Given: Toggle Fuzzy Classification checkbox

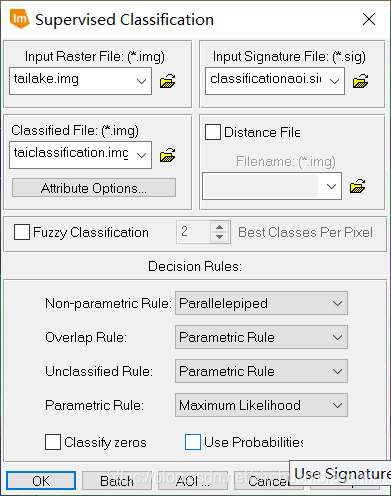Looking at the screenshot, I should [22, 232].
